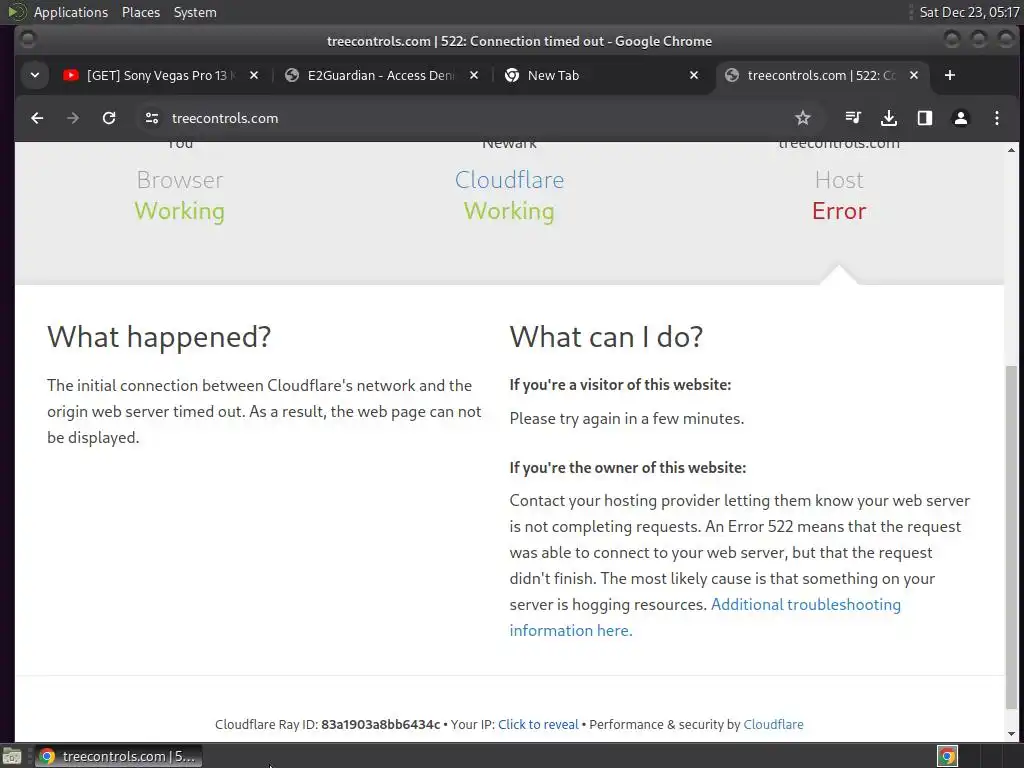This screenshot has width=1024, height=768.
Task: View site information icon in address bar
Action: click(x=152, y=118)
